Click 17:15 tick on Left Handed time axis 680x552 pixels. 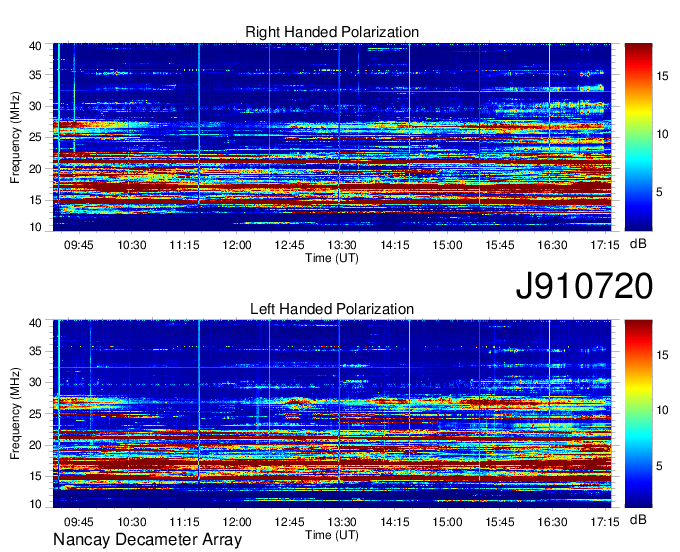[x=605, y=522]
